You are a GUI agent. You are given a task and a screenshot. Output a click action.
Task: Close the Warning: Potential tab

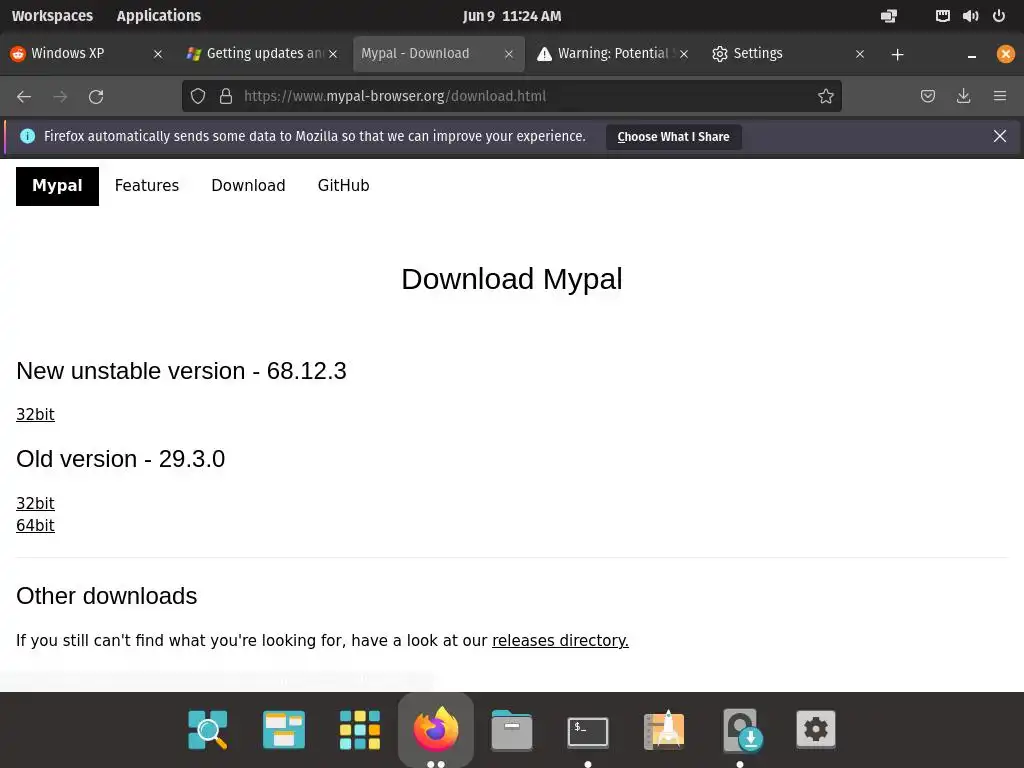pyautogui.click(x=684, y=54)
